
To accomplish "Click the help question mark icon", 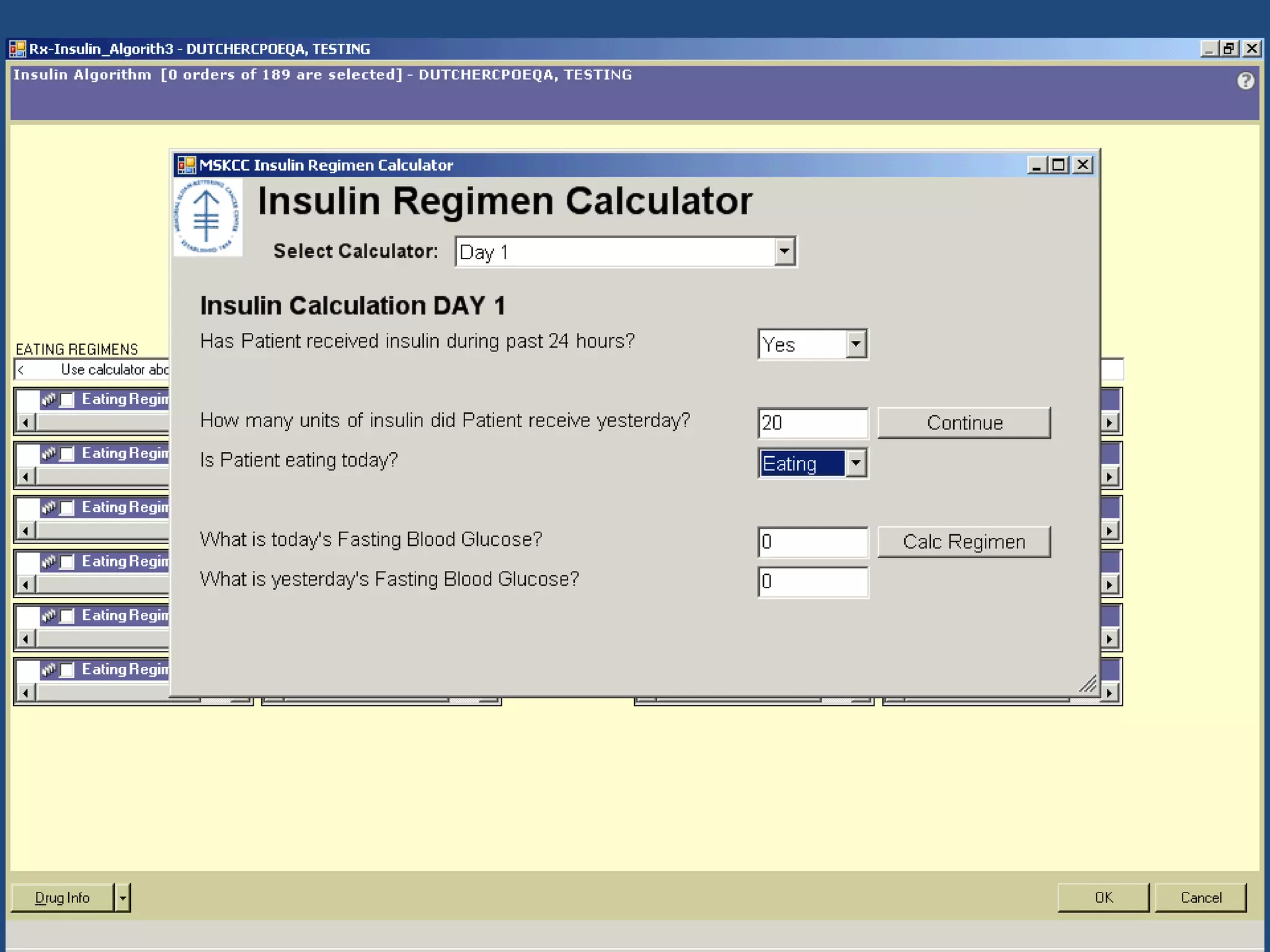I will click(x=1245, y=81).
